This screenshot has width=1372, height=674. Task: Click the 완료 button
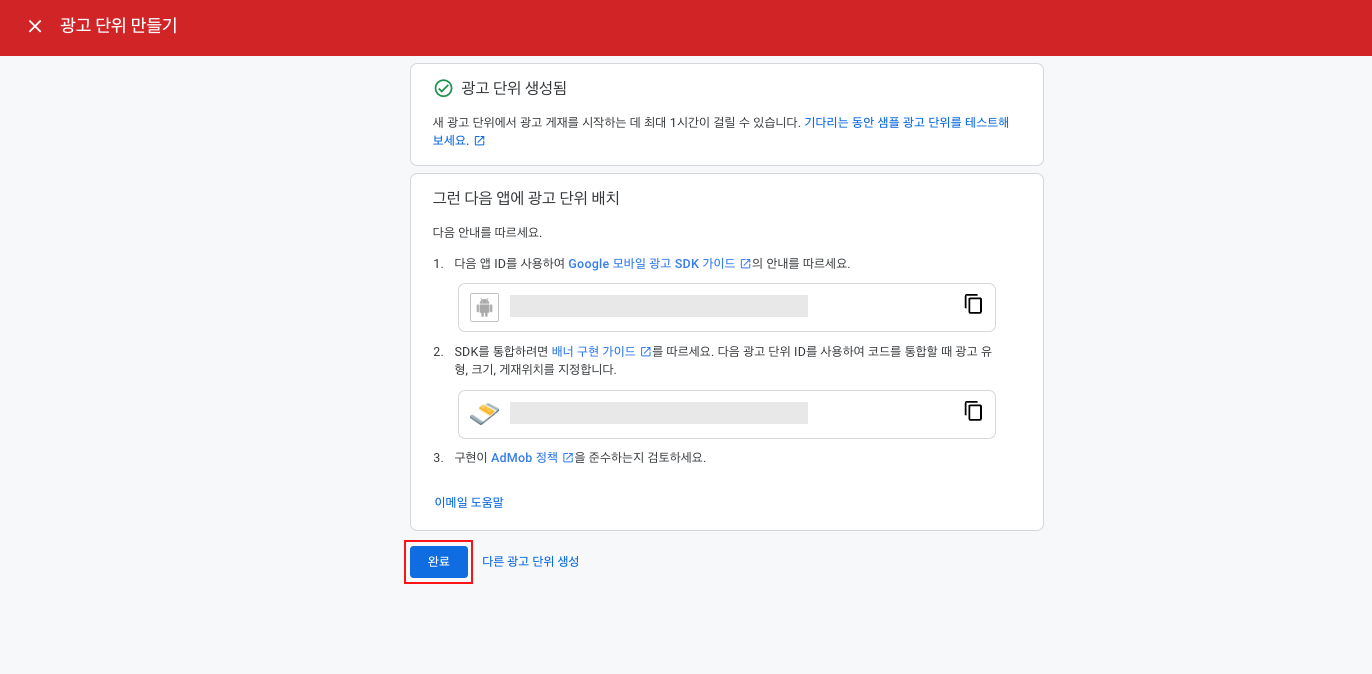click(x=439, y=562)
